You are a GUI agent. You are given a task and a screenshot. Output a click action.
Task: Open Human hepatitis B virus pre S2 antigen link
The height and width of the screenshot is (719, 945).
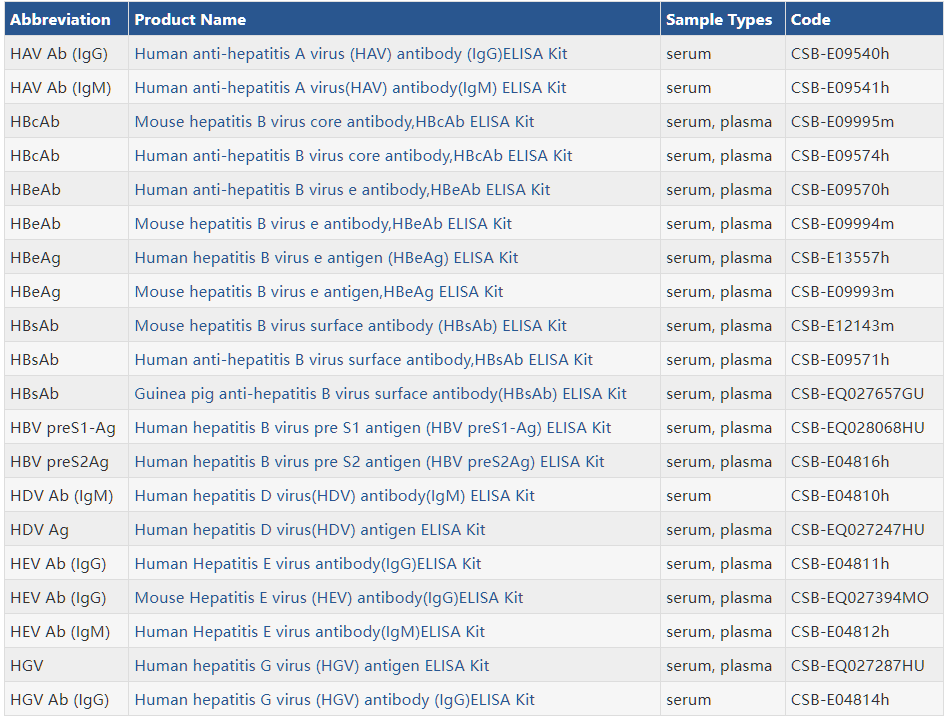point(369,462)
